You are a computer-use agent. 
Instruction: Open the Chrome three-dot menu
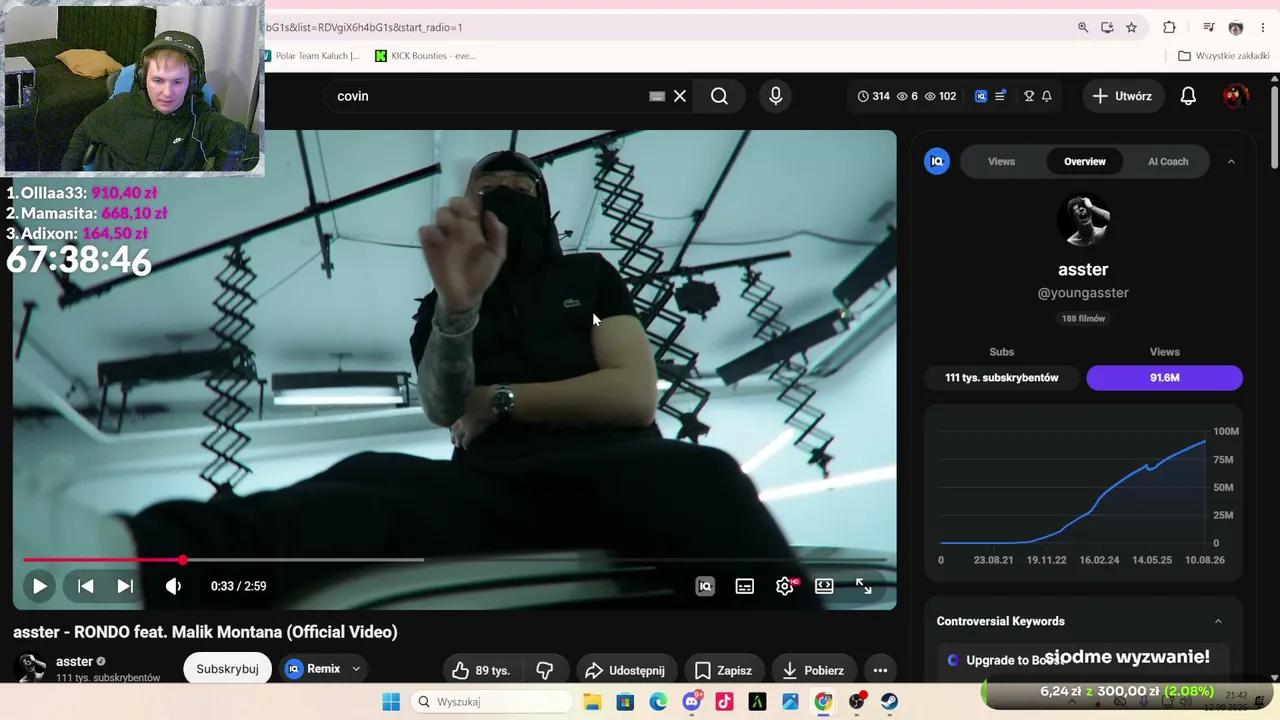(x=1263, y=28)
